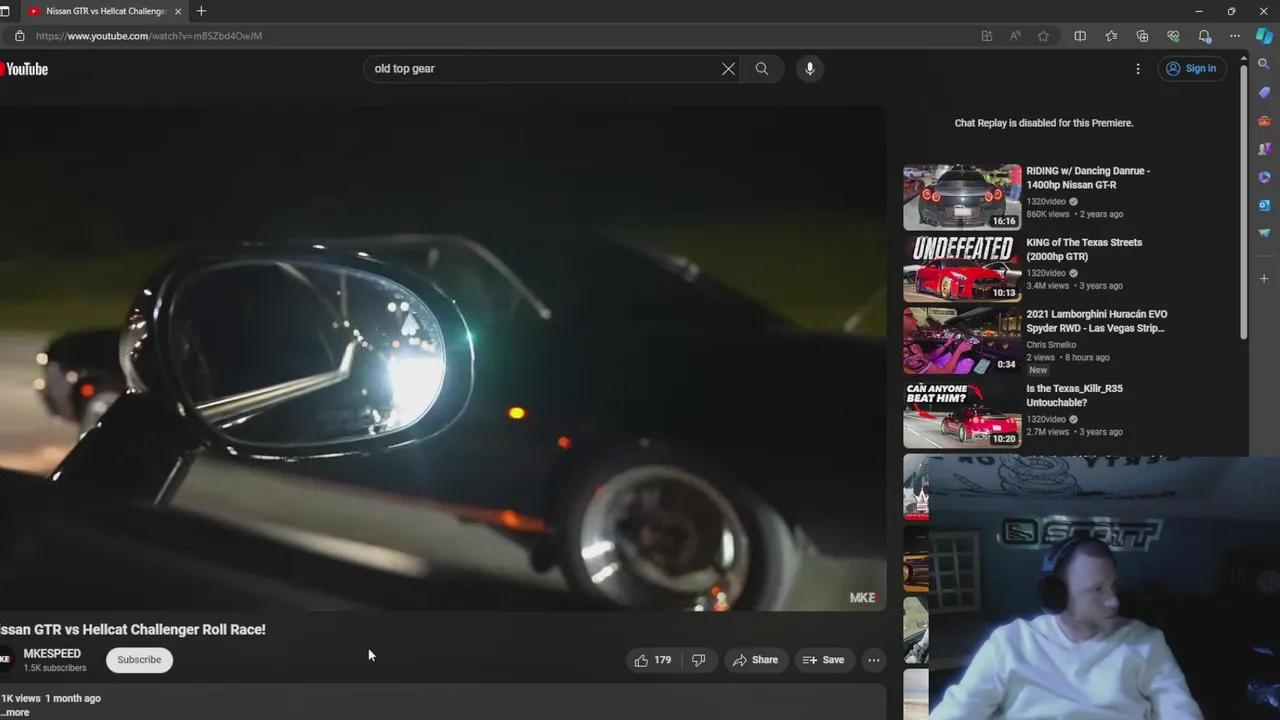Open search in the Edge sidebar
The width and height of the screenshot is (1280, 720).
pyautogui.click(x=1264, y=64)
